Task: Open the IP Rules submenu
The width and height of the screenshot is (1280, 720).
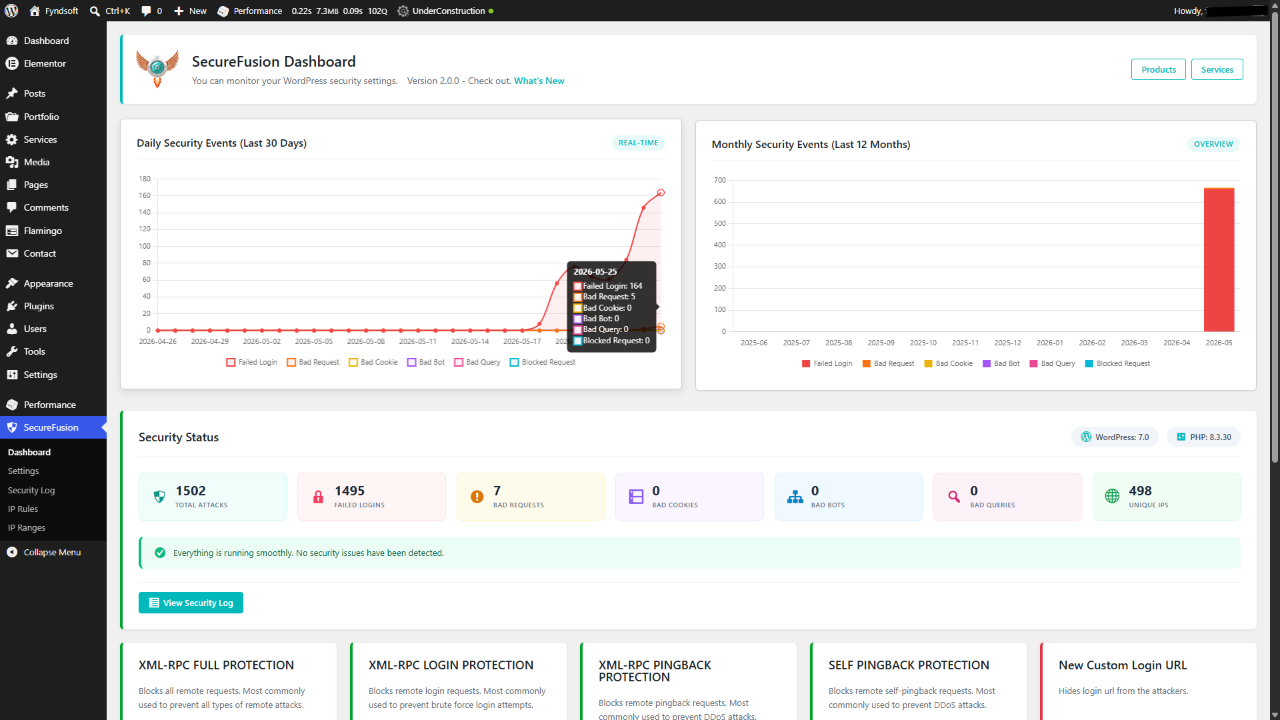Action: pyautogui.click(x=23, y=509)
